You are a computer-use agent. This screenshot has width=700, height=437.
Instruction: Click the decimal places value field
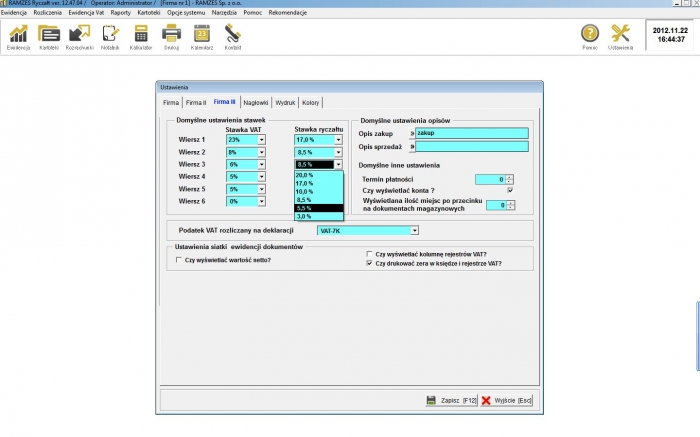[x=496, y=205]
